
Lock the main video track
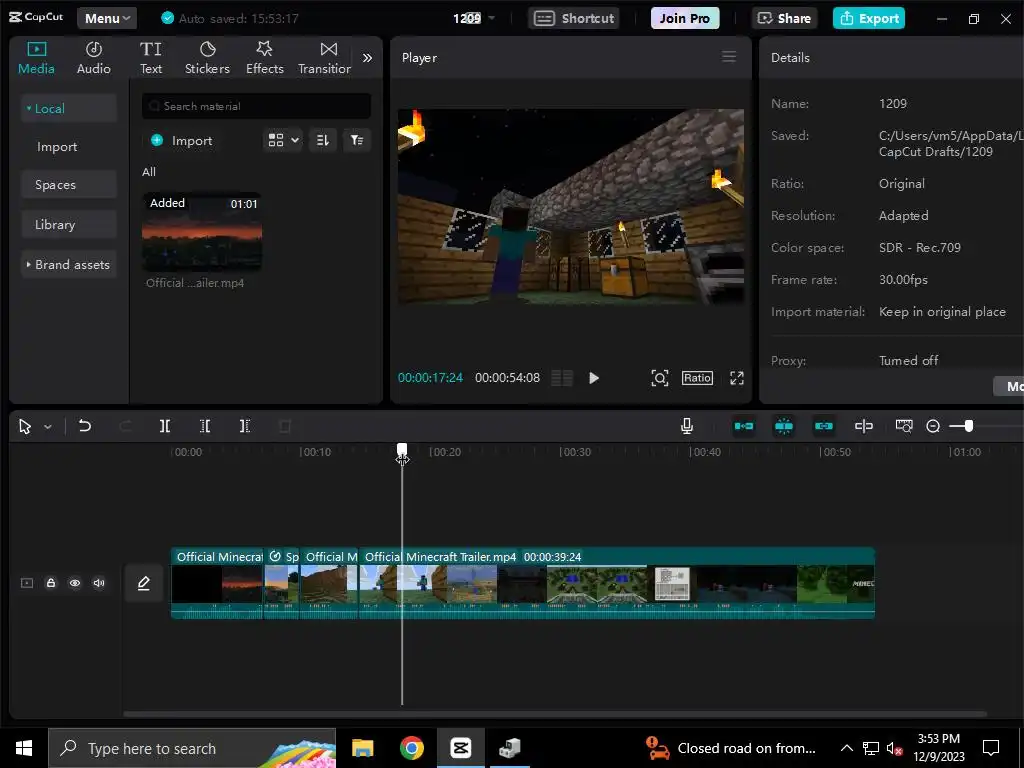coord(51,583)
